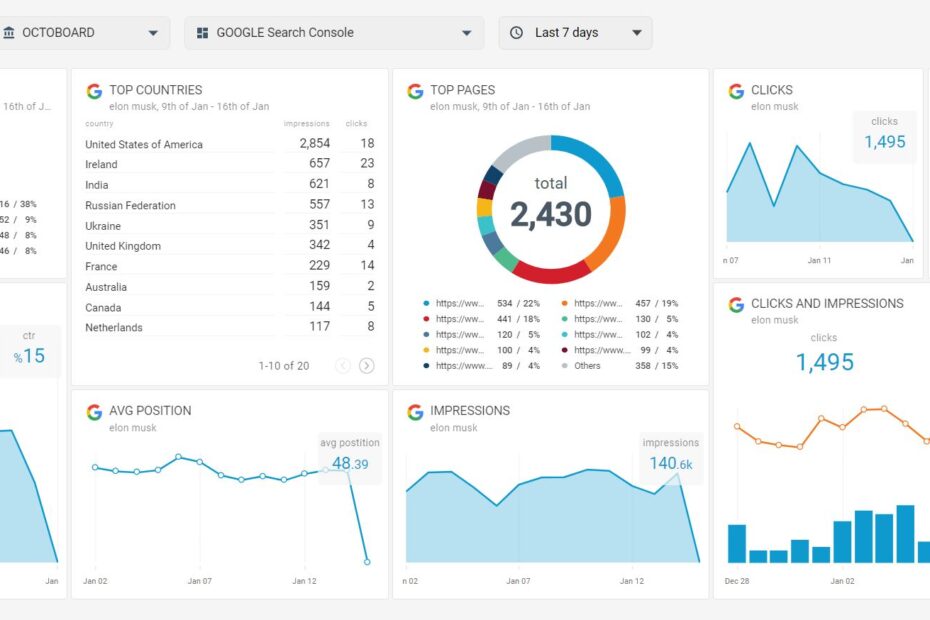Click the legend entry with 120 / 5%
The height and width of the screenshot is (620, 930).
(x=482, y=335)
